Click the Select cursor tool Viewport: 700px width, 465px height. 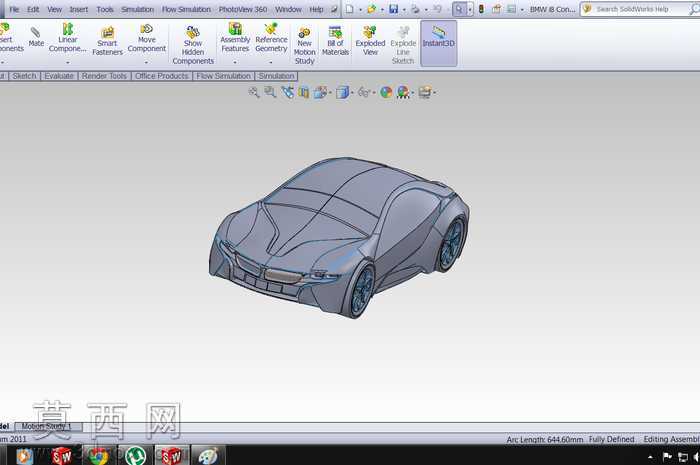(x=459, y=9)
